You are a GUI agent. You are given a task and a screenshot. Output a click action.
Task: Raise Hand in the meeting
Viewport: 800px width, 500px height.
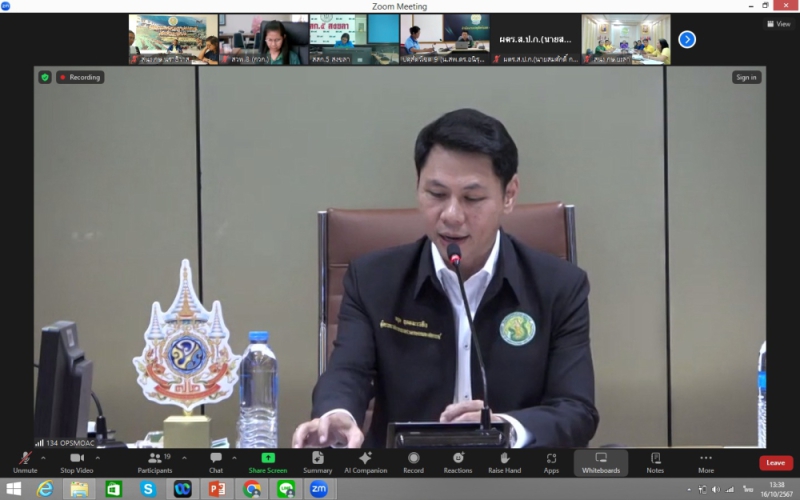[x=504, y=459]
